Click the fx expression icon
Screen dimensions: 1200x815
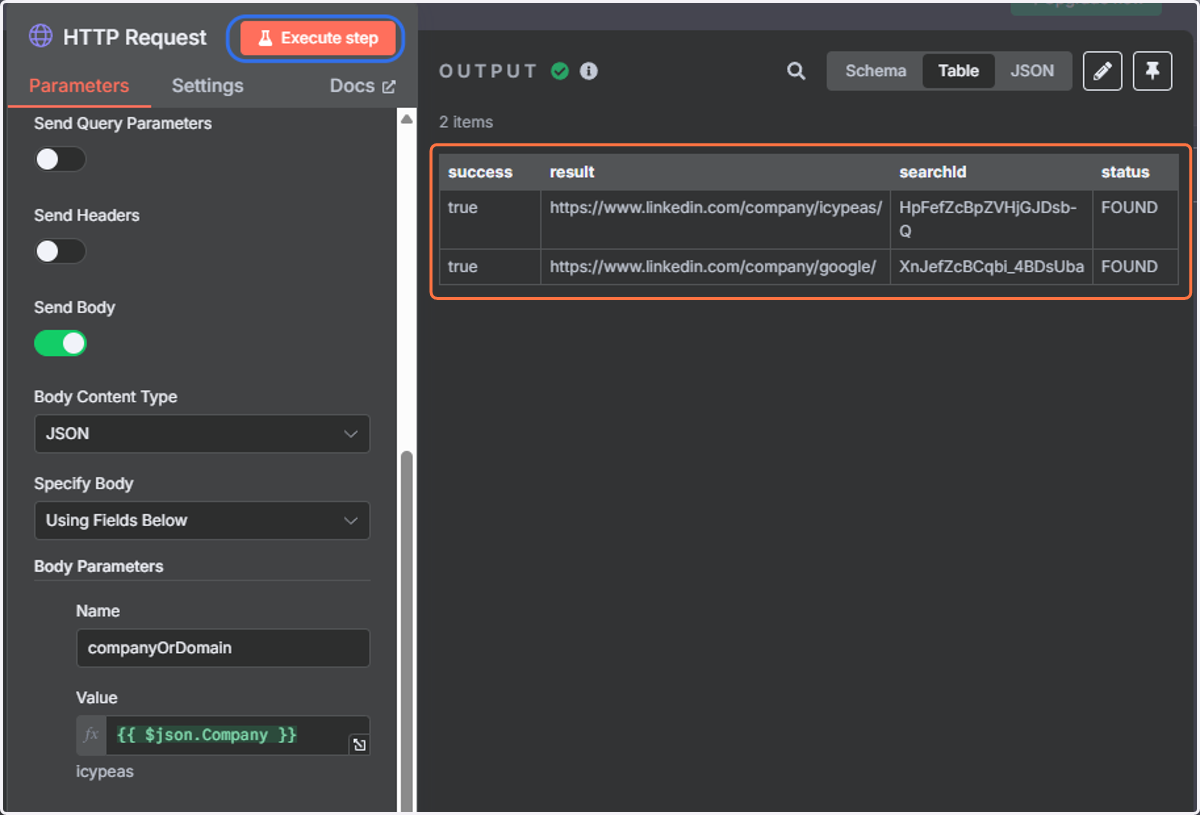click(91, 735)
